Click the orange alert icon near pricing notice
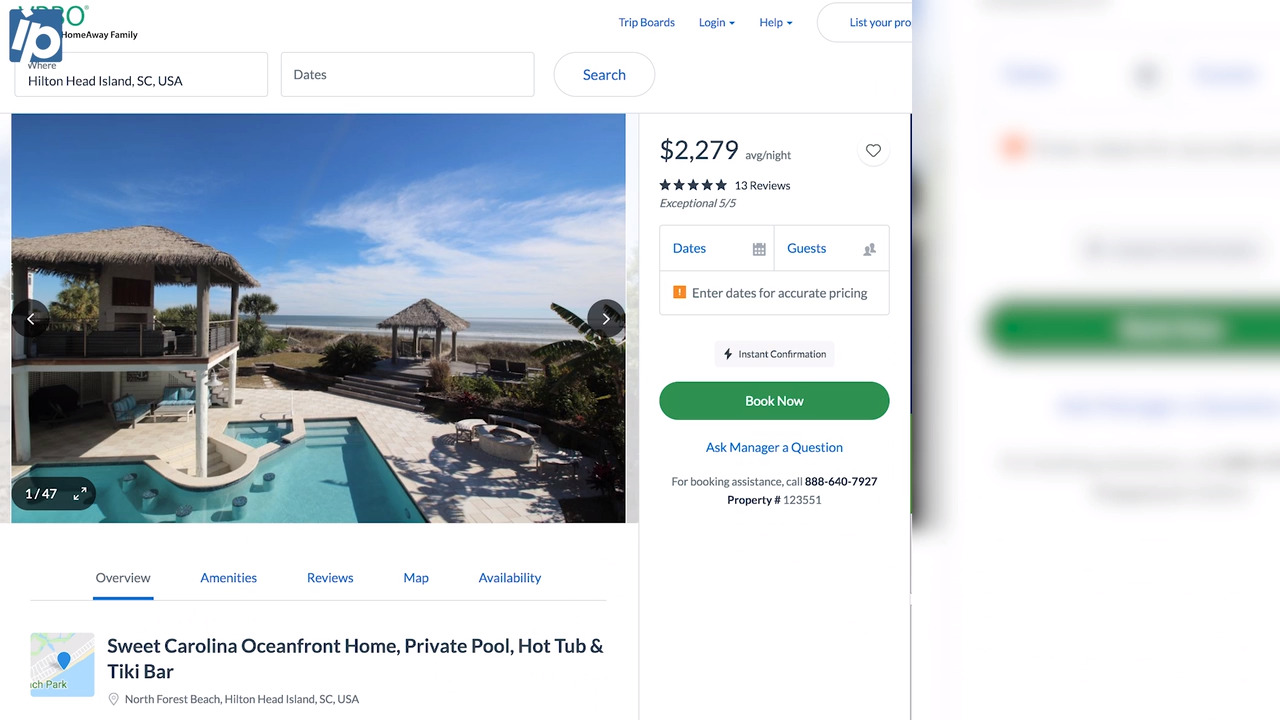The image size is (1280, 720). pyautogui.click(x=681, y=292)
